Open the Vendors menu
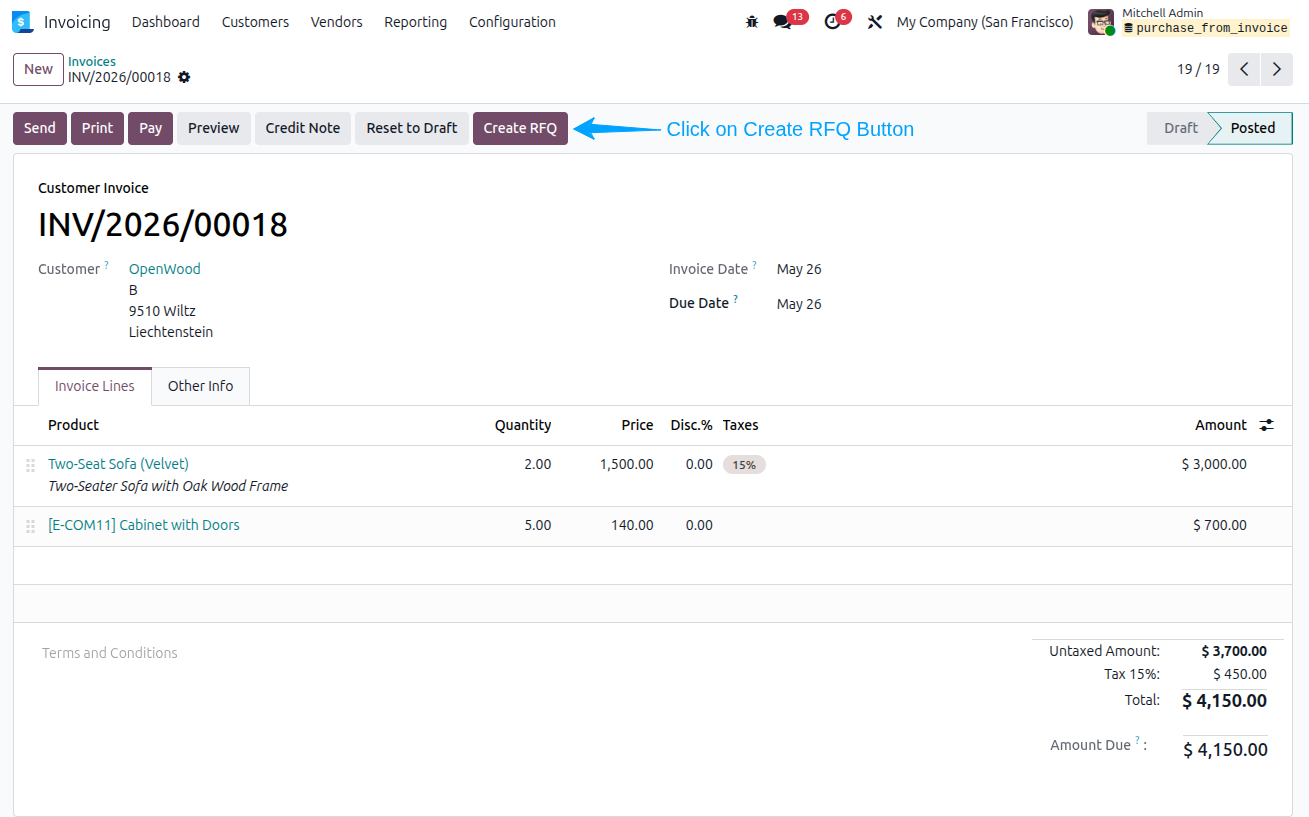 click(337, 22)
